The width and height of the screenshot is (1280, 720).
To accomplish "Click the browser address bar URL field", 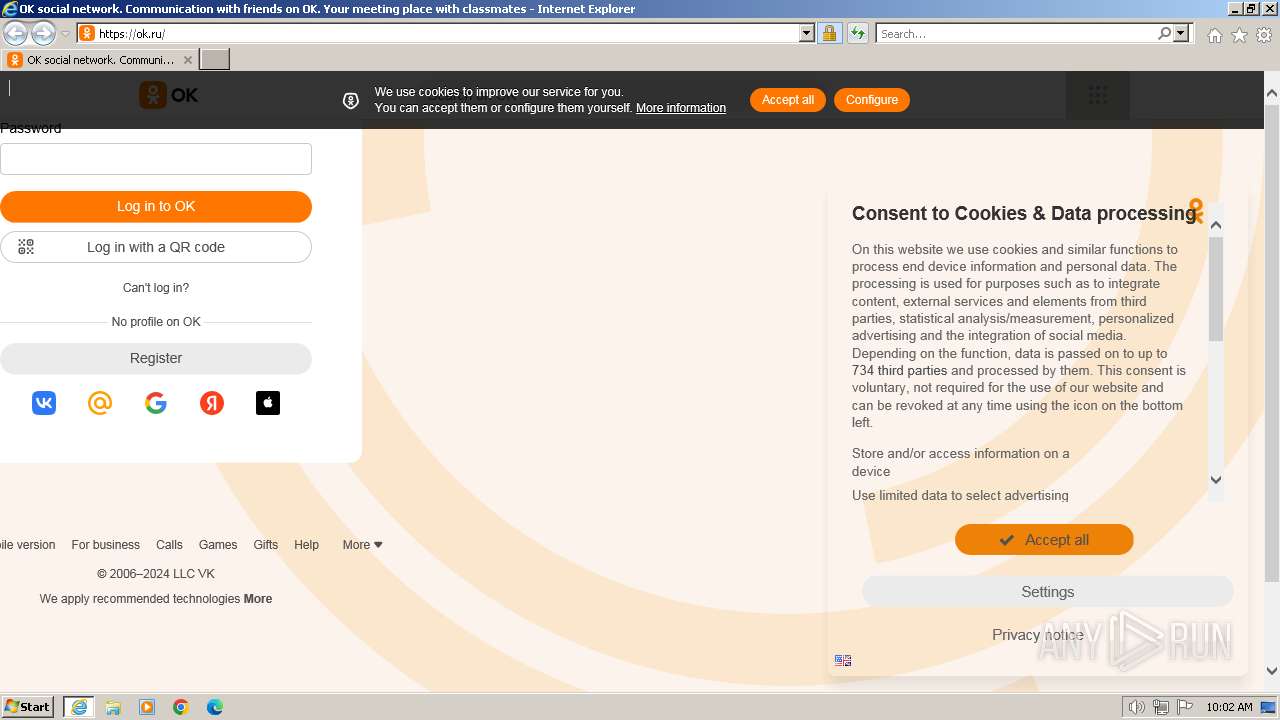I will coord(448,33).
